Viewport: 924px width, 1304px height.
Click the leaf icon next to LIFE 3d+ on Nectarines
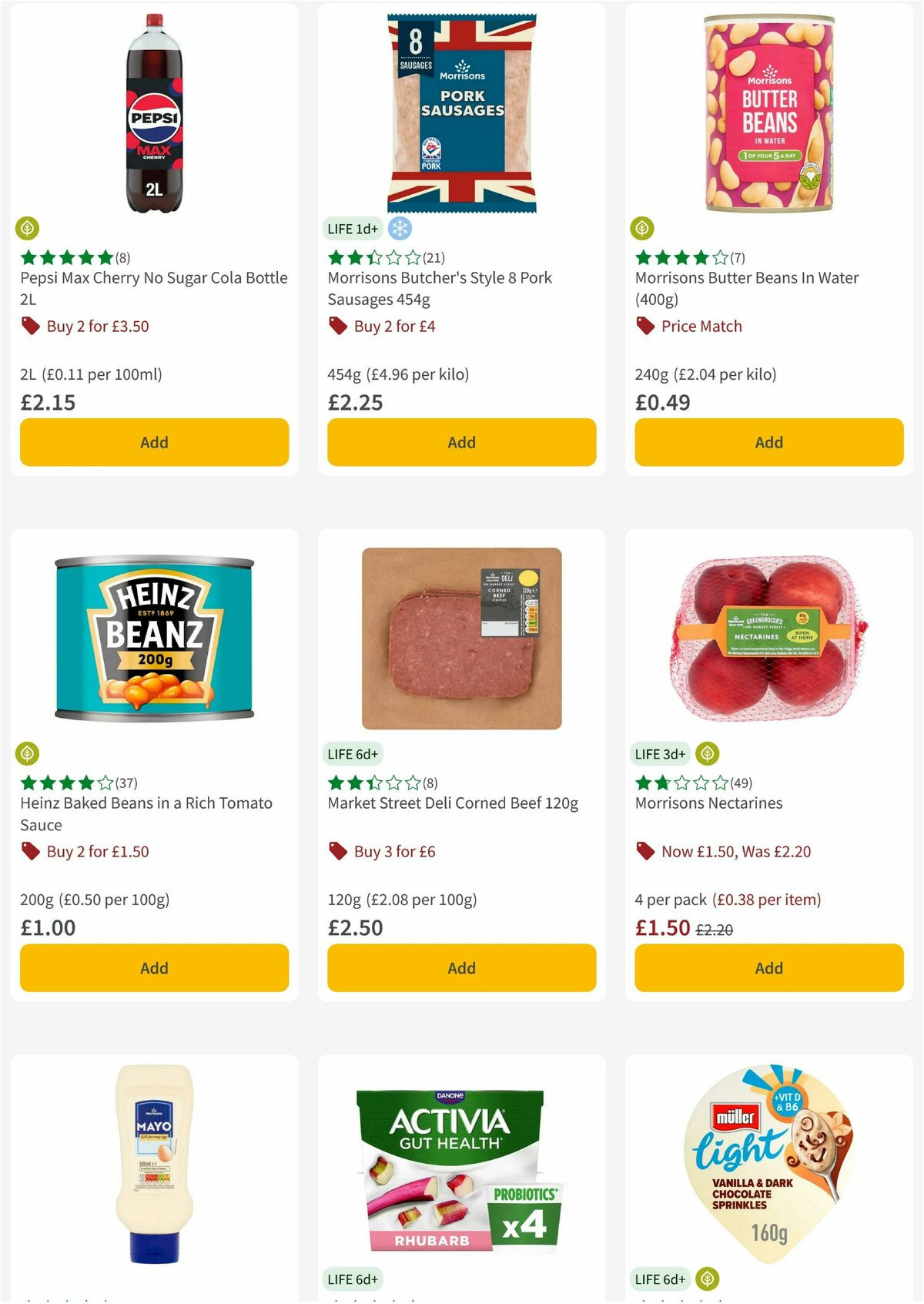[x=705, y=754]
